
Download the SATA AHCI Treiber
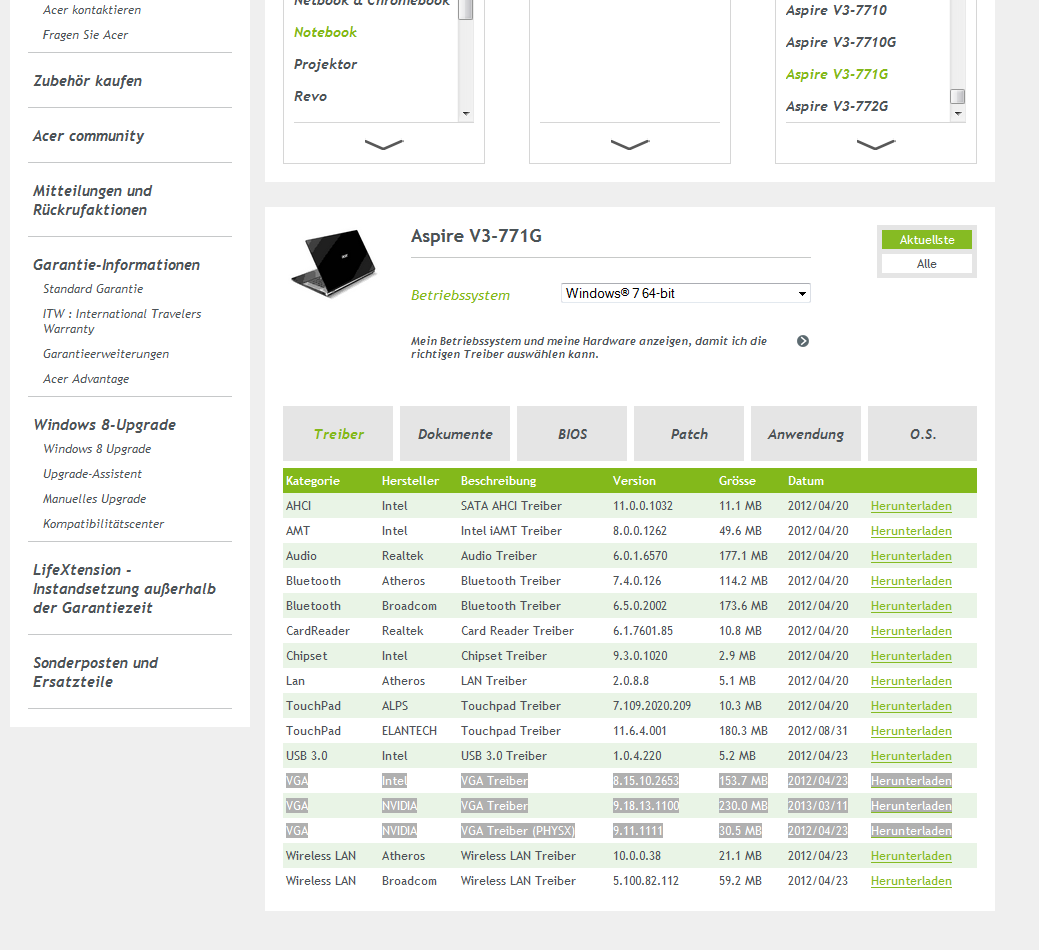911,506
